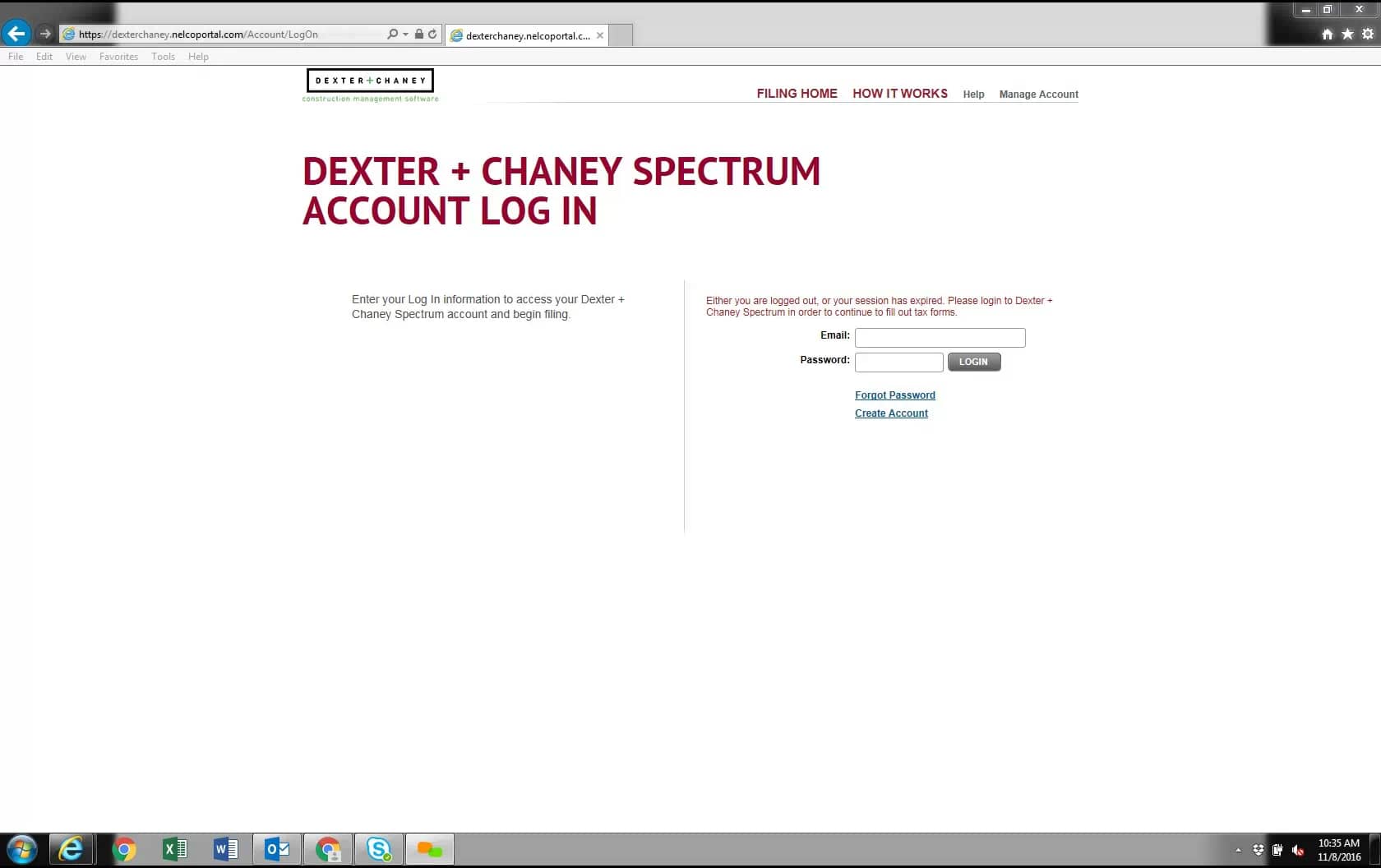1381x868 pixels.
Task: Open Excel from taskbar
Action: [175, 849]
